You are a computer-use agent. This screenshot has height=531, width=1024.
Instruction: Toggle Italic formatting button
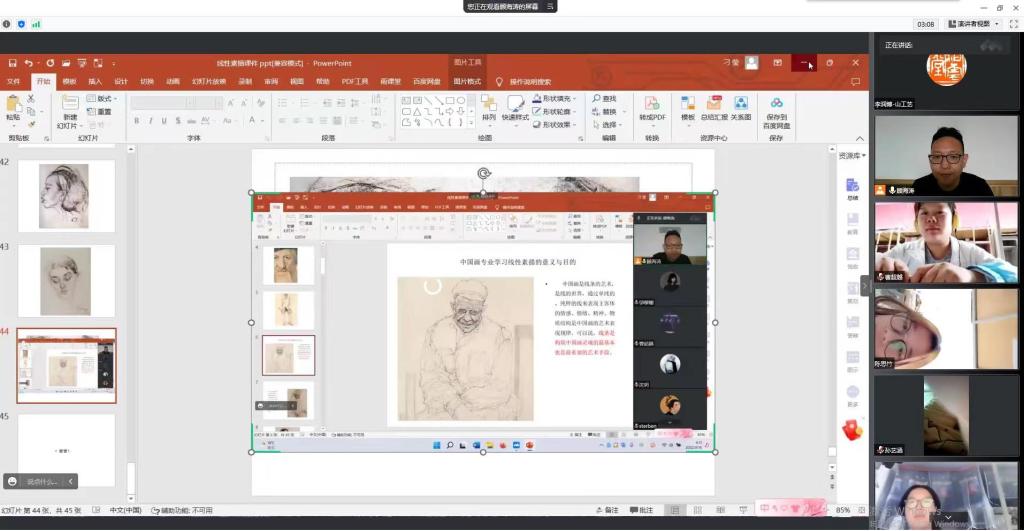tap(150, 121)
